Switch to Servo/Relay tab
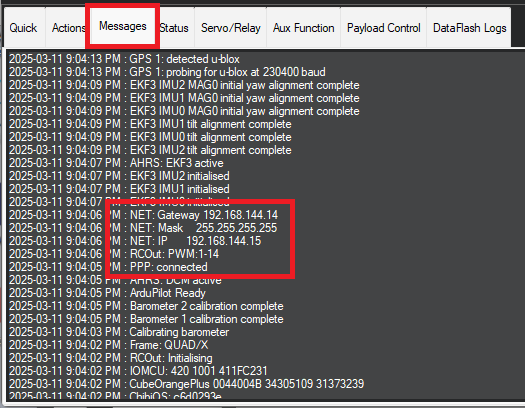The image size is (525, 408). click(x=231, y=28)
